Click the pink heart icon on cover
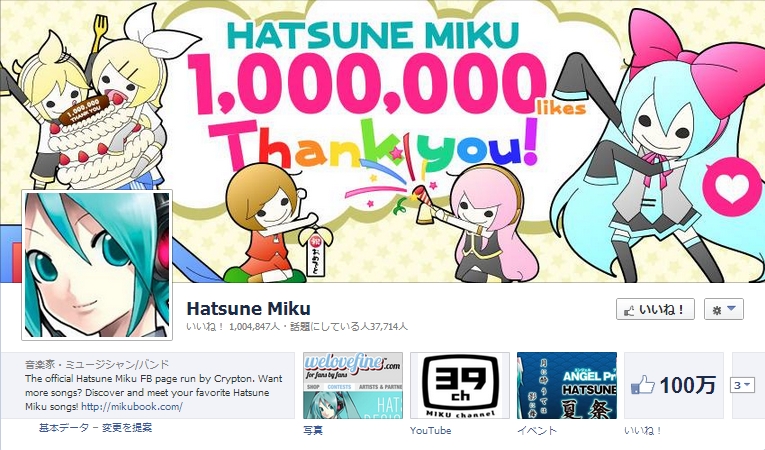Viewport: 765px width, 450px height. tap(732, 187)
